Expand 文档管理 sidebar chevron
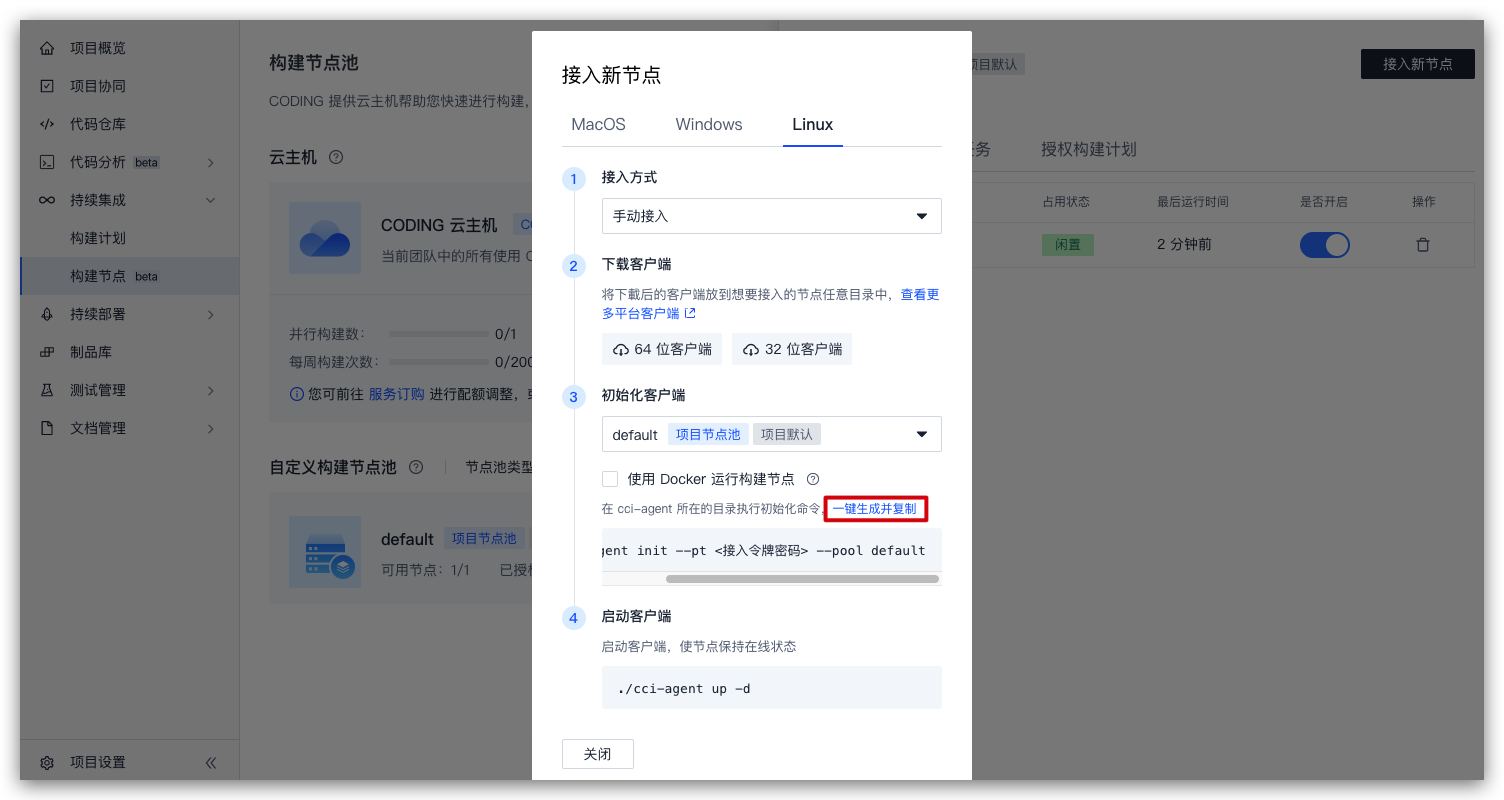 coord(211,428)
